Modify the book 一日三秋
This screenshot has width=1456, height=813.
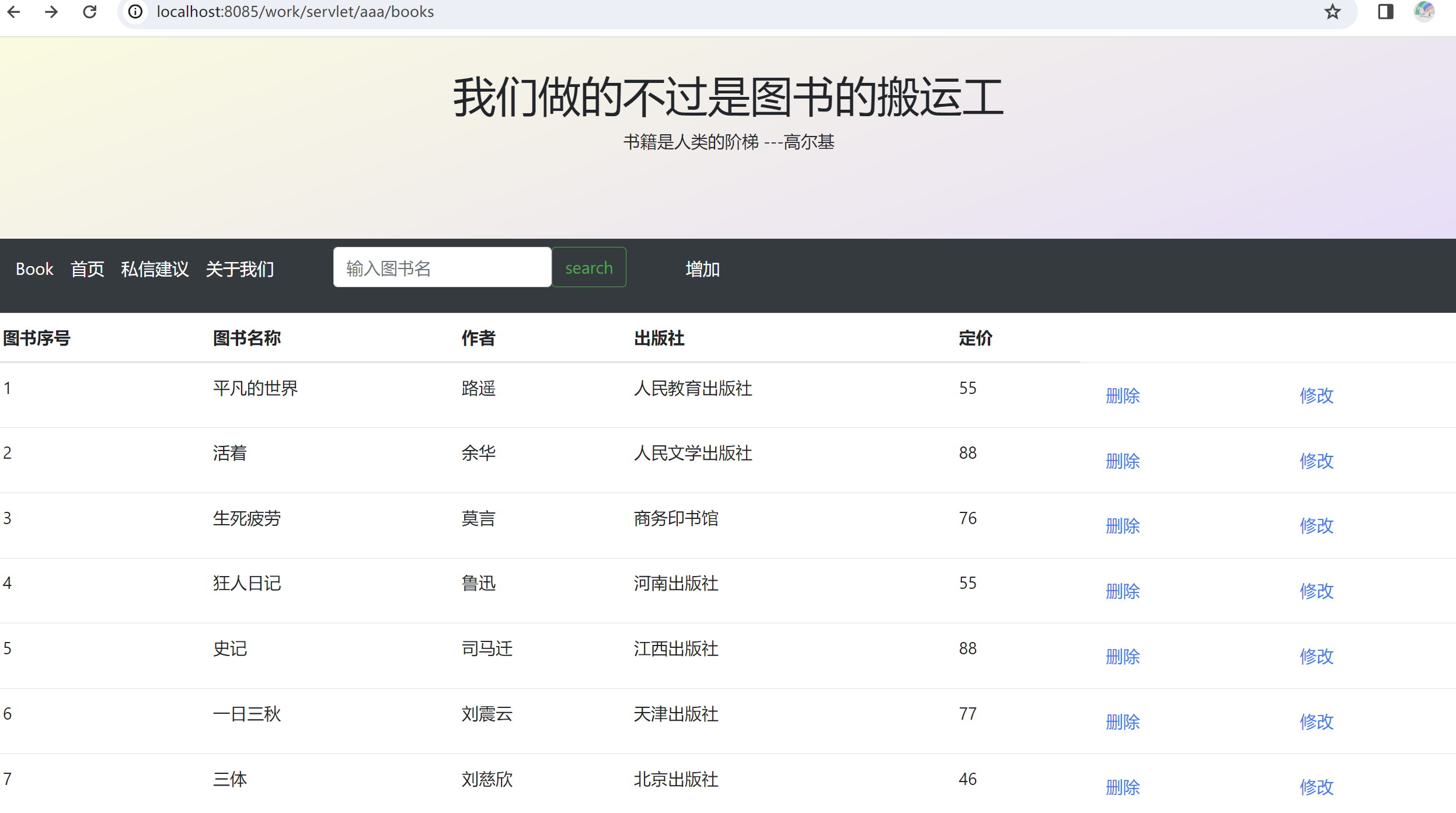pyautogui.click(x=1316, y=722)
